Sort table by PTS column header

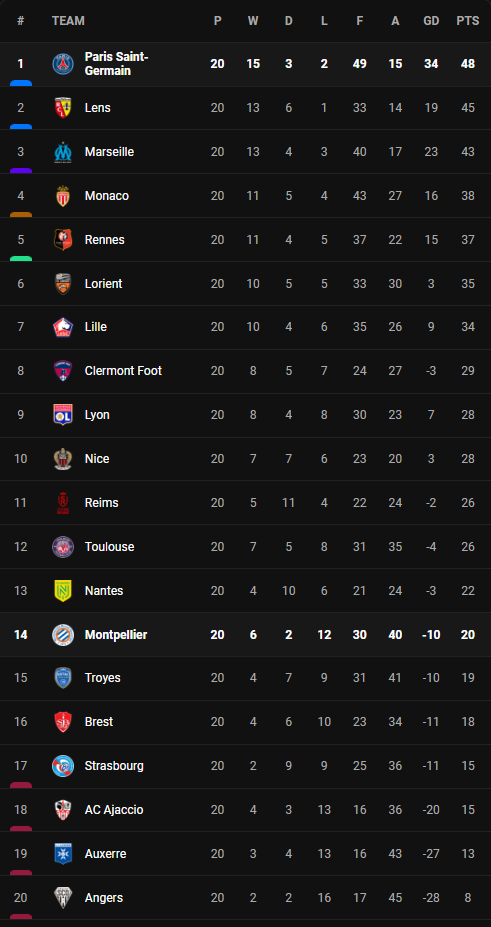coord(467,21)
